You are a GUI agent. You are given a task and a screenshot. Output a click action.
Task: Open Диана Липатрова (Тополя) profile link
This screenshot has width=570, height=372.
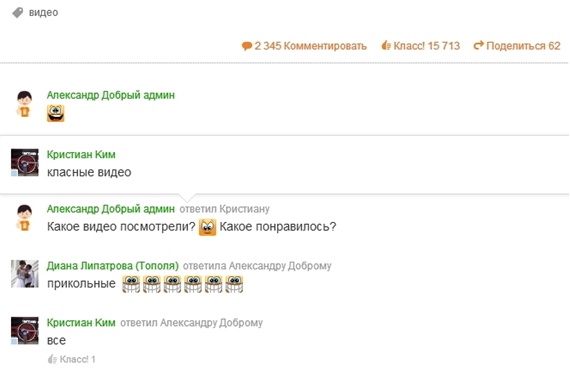pyautogui.click(x=113, y=266)
